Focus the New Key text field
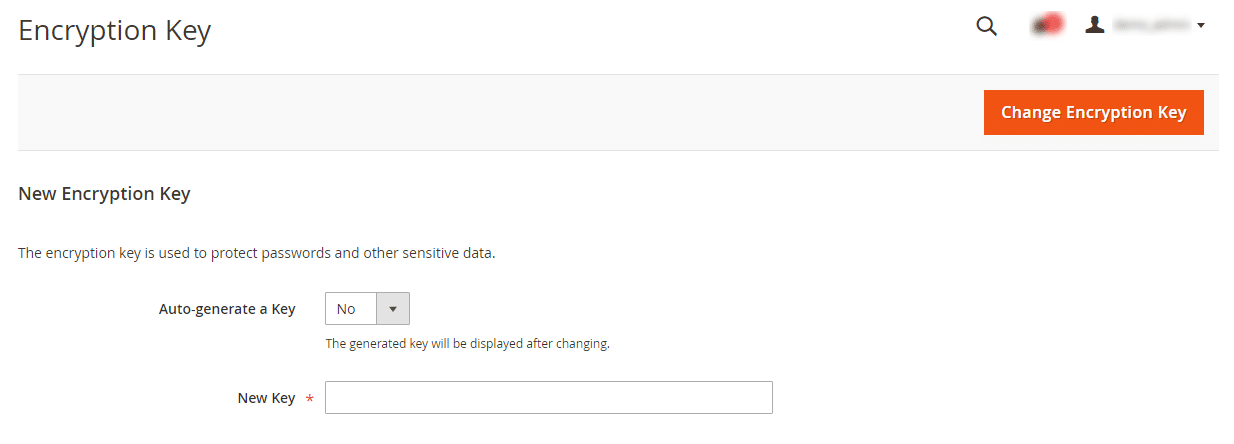 coord(548,398)
